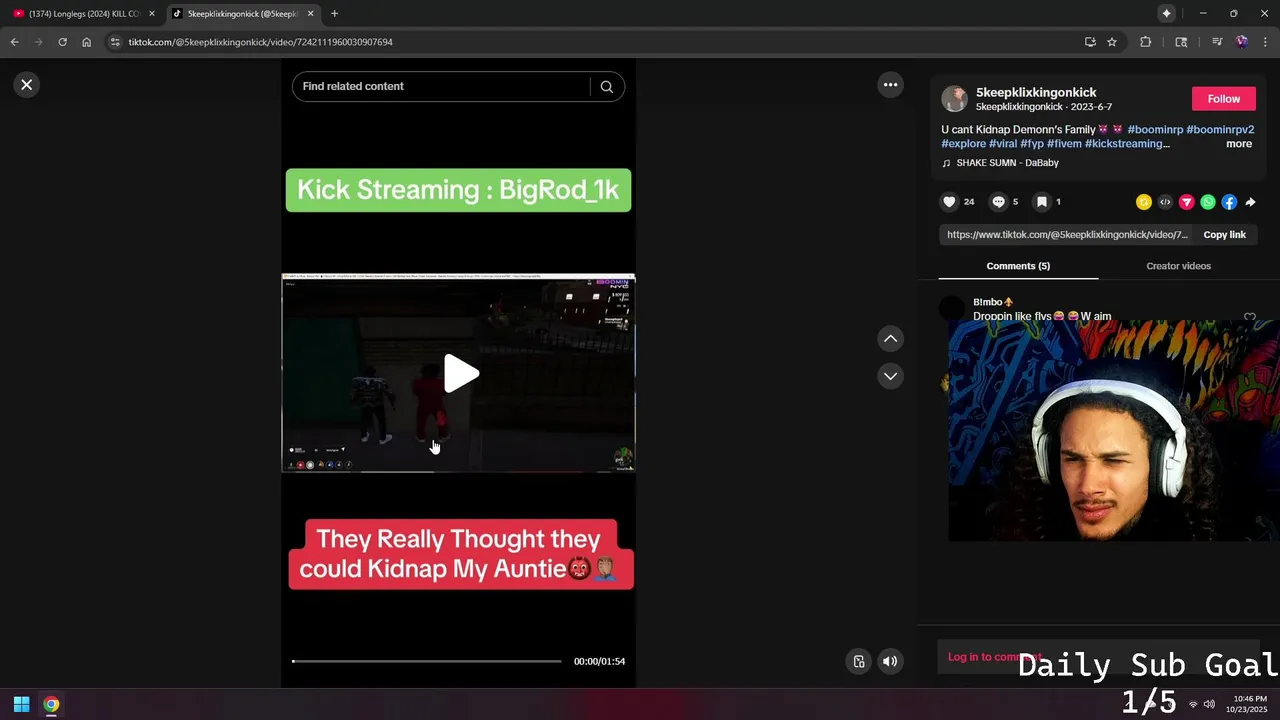
Task: Open Gemini sparkle button in title bar
Action: click(x=1166, y=14)
